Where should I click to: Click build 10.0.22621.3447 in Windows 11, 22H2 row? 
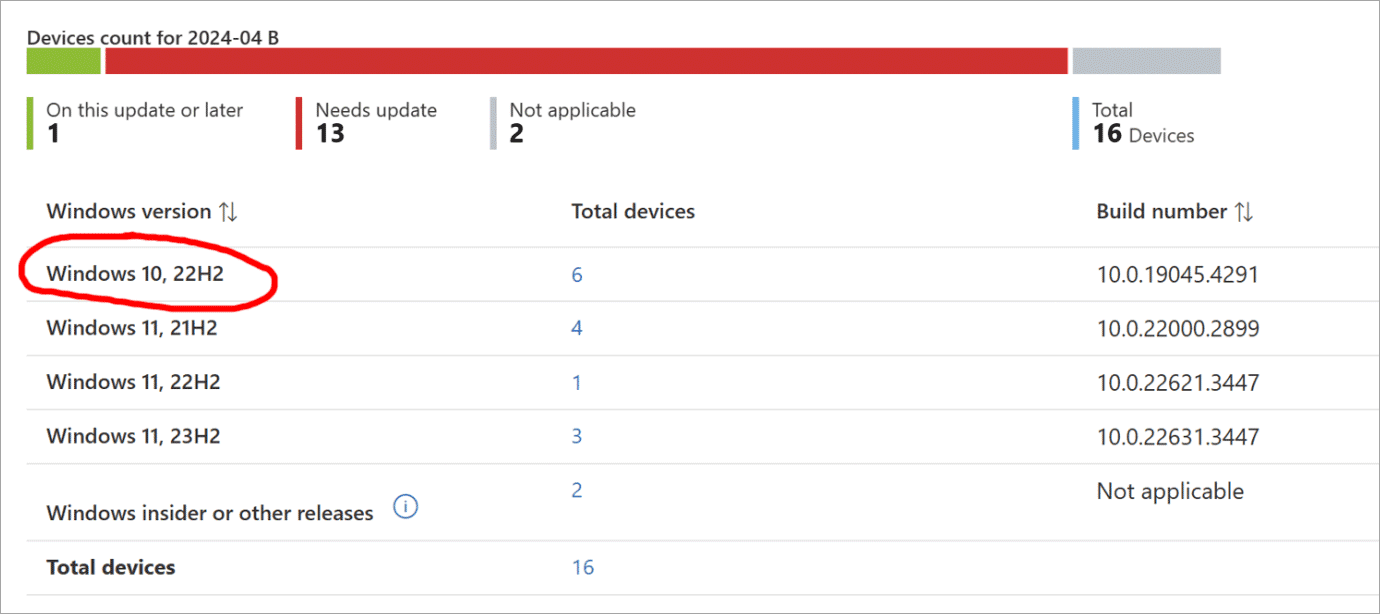[1177, 382]
